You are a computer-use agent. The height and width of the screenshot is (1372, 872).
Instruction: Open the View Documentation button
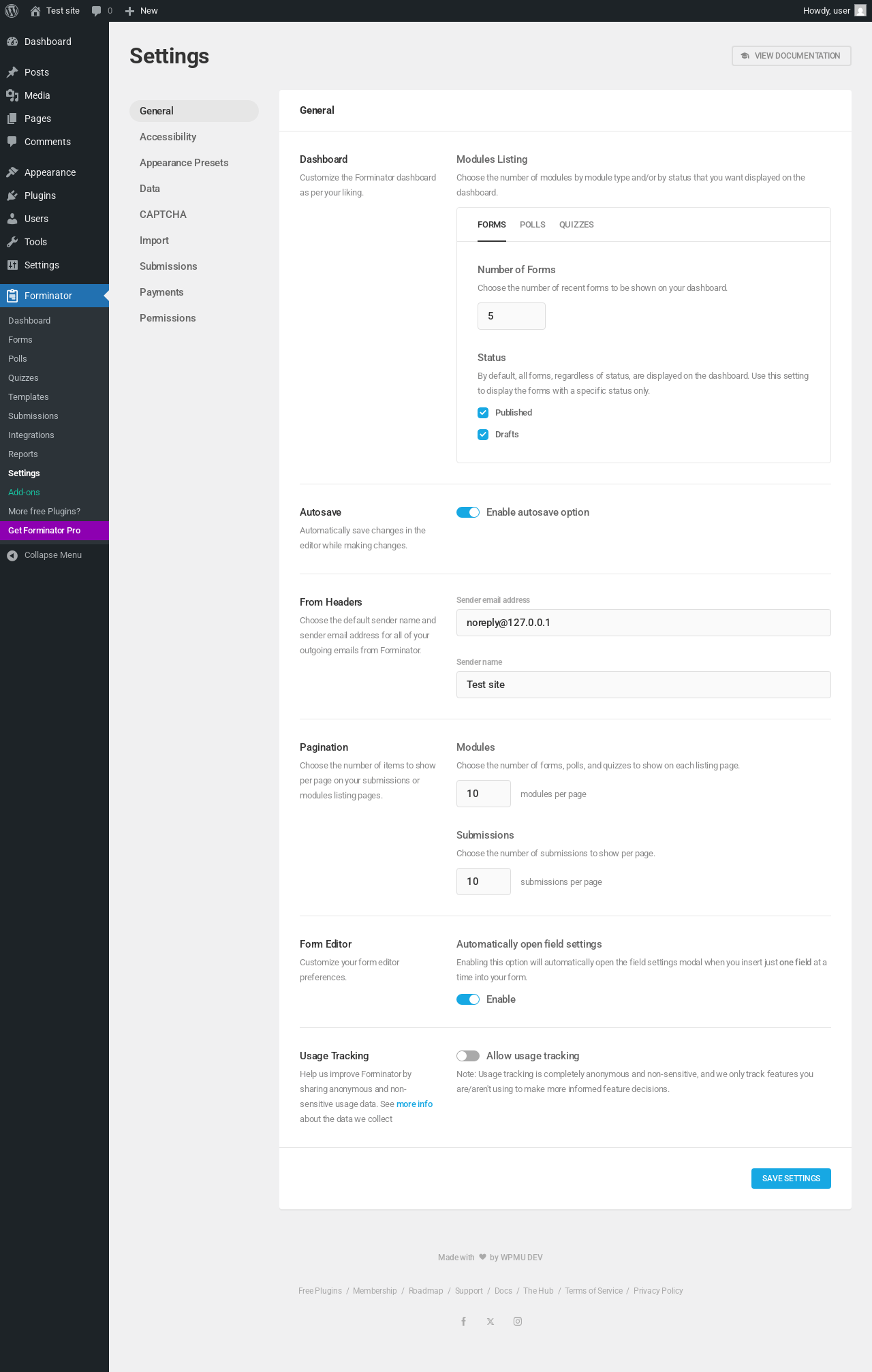pyautogui.click(x=791, y=56)
